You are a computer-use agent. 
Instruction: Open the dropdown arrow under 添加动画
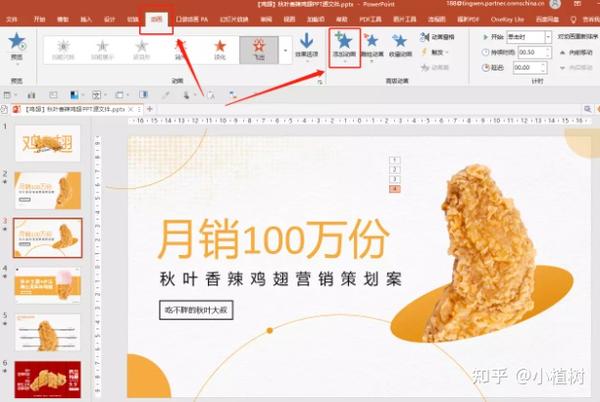344,61
